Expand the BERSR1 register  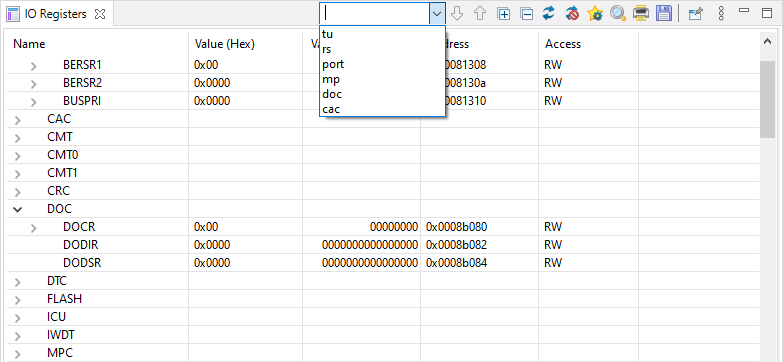coord(33,66)
